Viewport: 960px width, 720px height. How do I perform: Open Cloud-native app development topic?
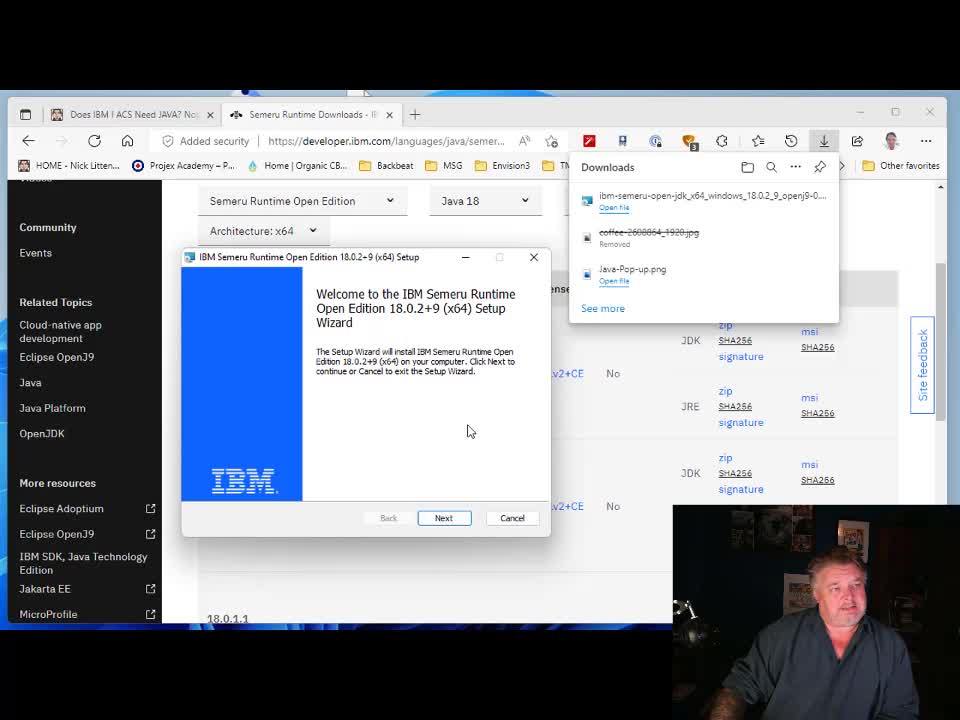point(61,331)
